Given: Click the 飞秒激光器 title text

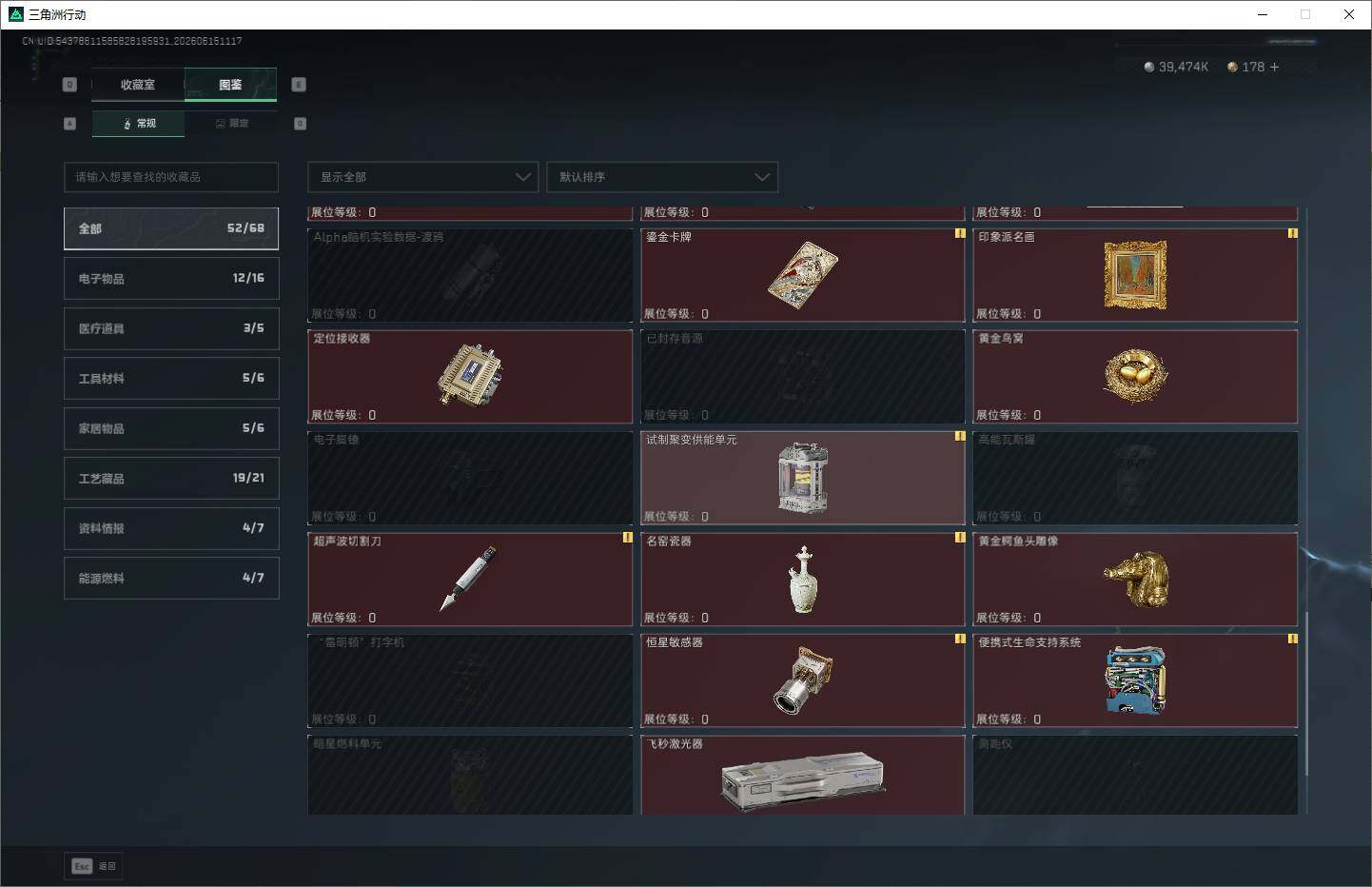Looking at the screenshot, I should [x=675, y=744].
